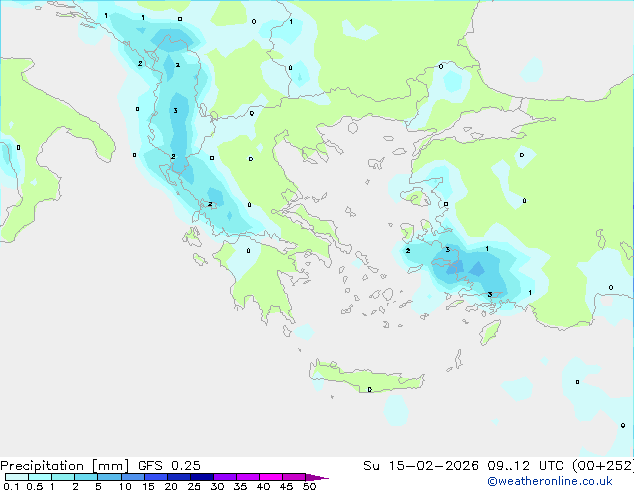Select the 2–5 mm legend color box
Screen dimensions: 634x490
[86, 477]
